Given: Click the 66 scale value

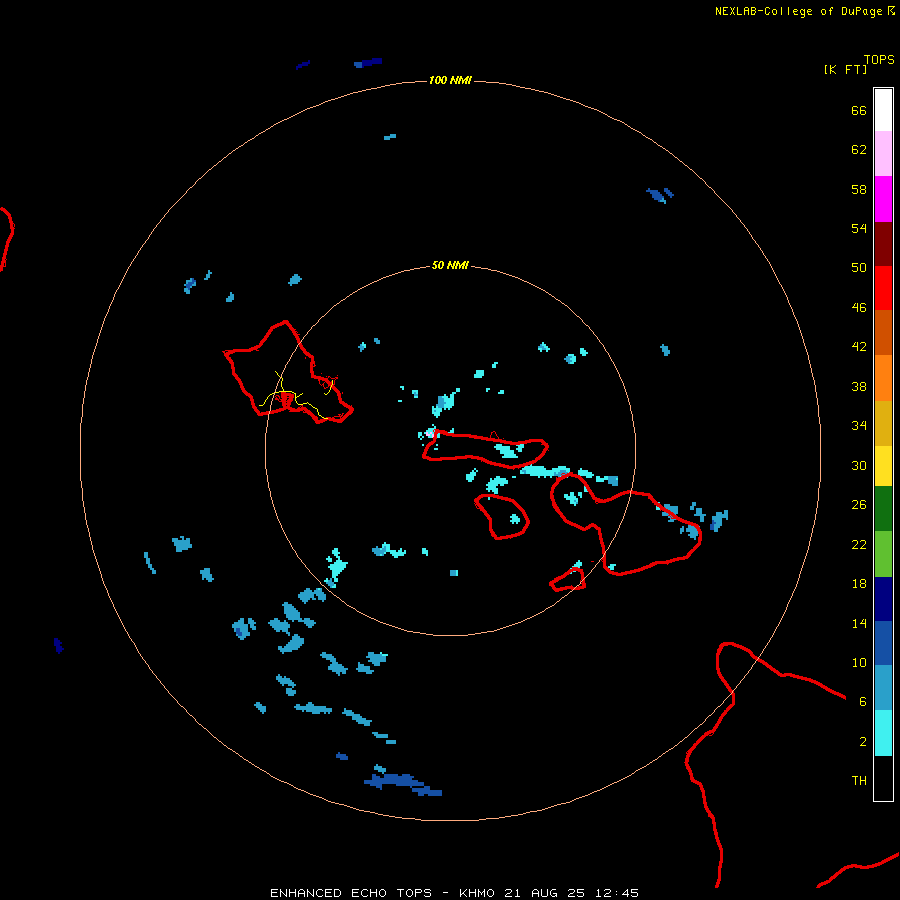Looking at the screenshot, I should click(x=859, y=110).
